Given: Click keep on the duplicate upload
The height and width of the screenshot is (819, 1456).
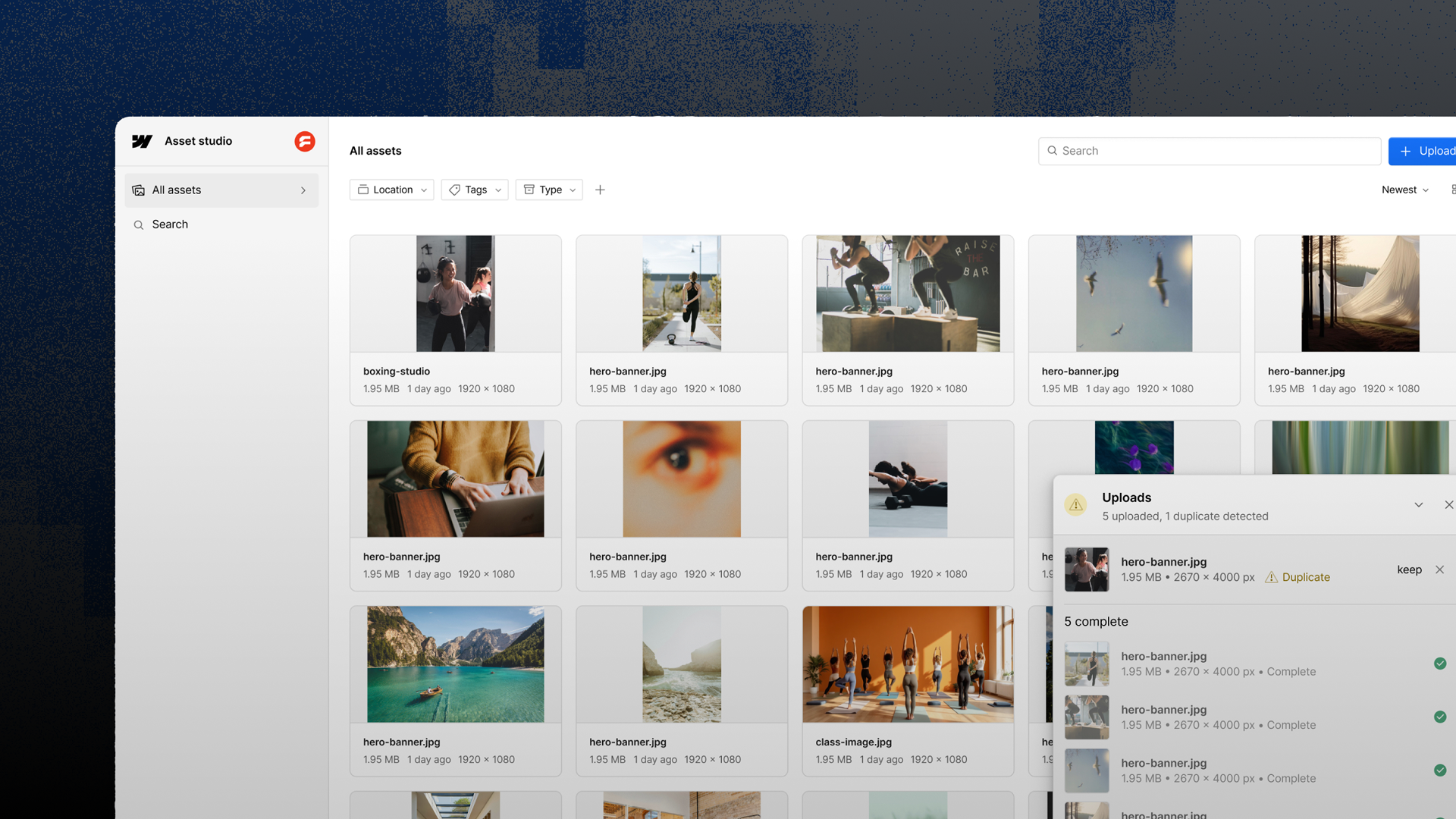Looking at the screenshot, I should coord(1409,570).
